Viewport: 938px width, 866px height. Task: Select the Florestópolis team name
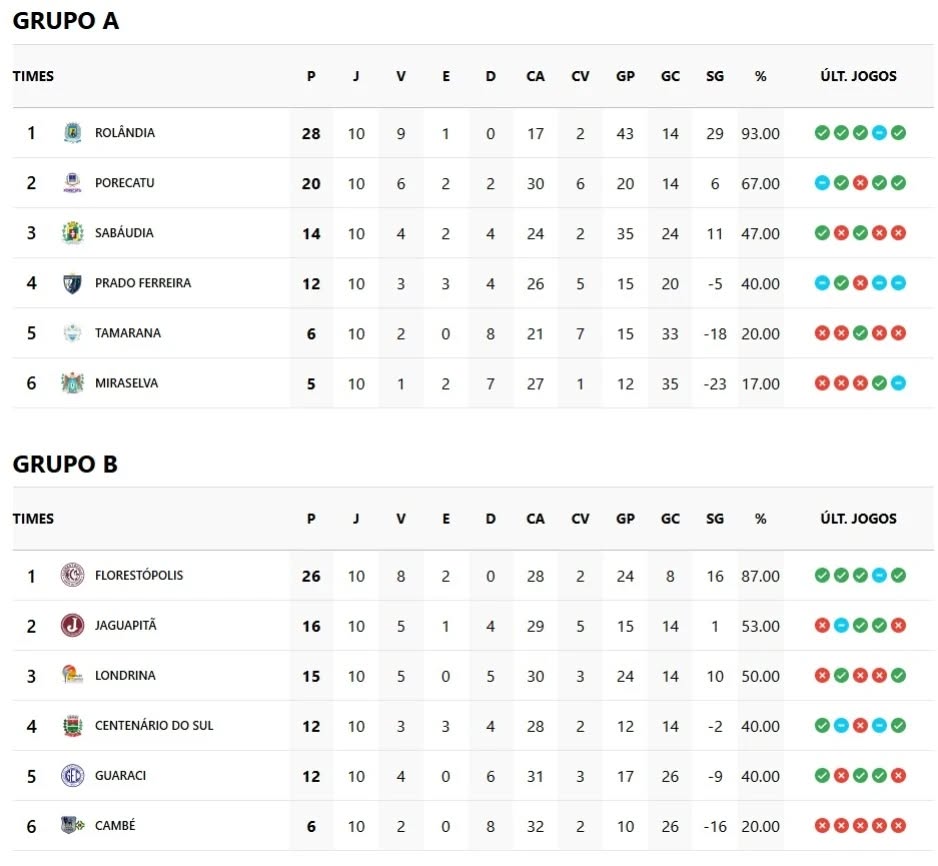tap(139, 575)
